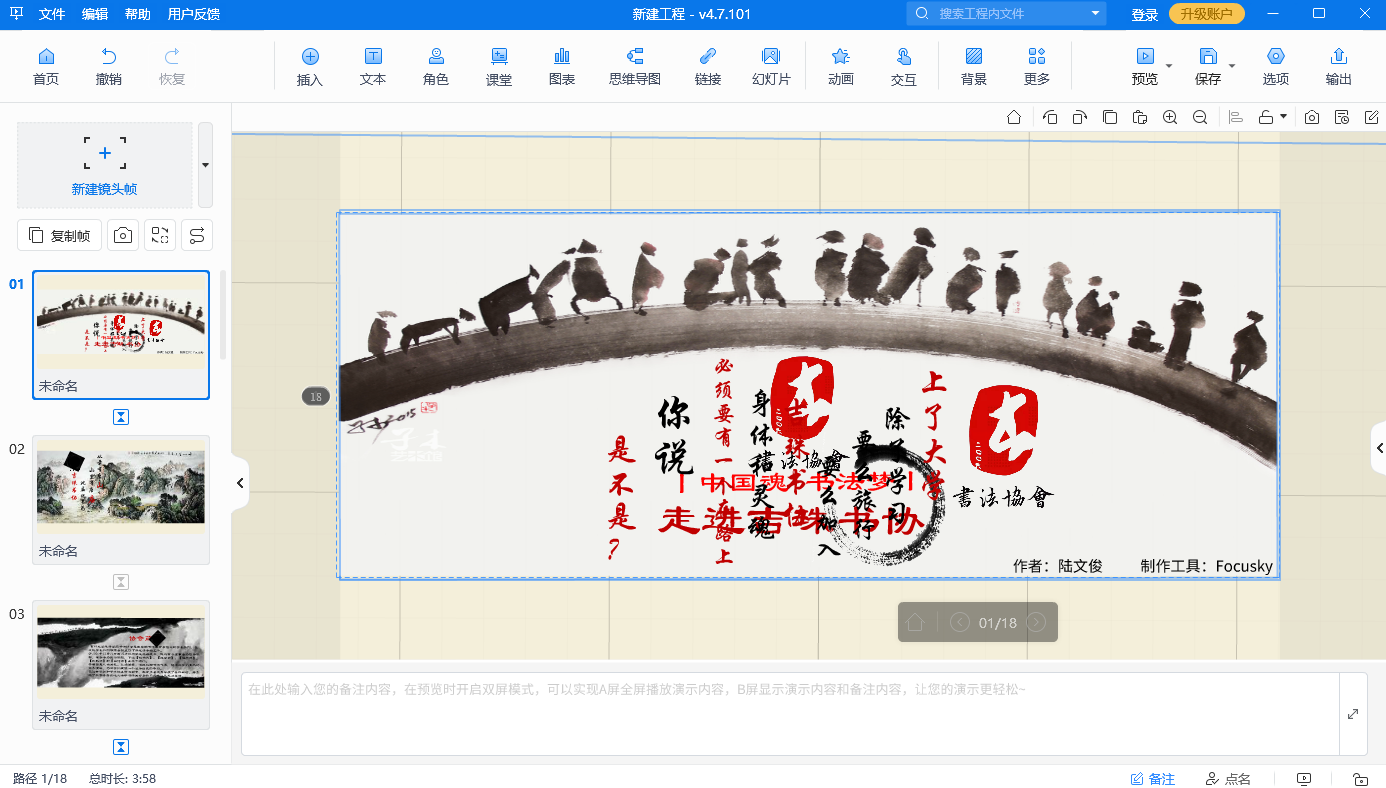1386x788 pixels.
Task: Click the 撤销 undo button
Action: [109, 67]
